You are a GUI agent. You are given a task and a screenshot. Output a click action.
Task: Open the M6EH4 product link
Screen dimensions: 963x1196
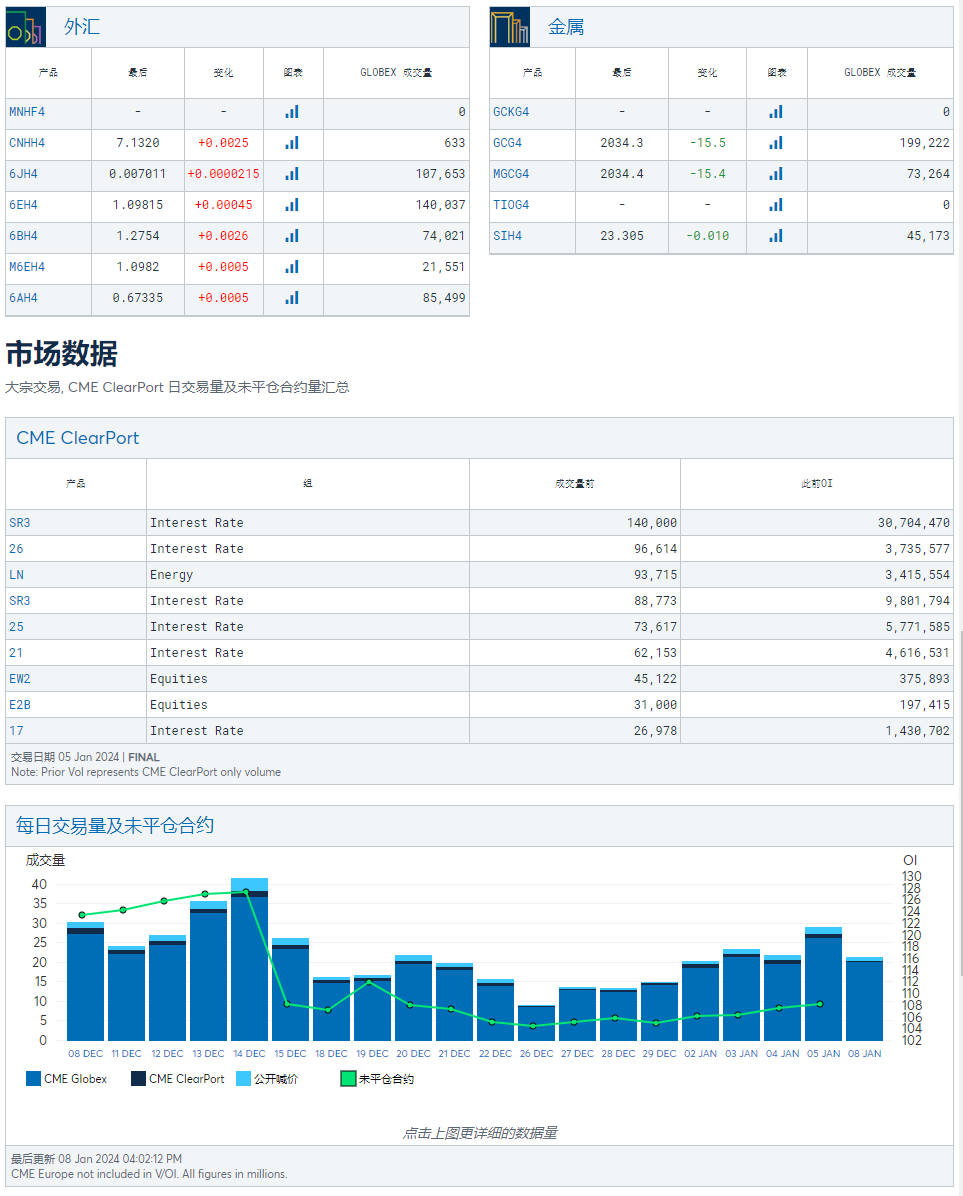coord(27,267)
